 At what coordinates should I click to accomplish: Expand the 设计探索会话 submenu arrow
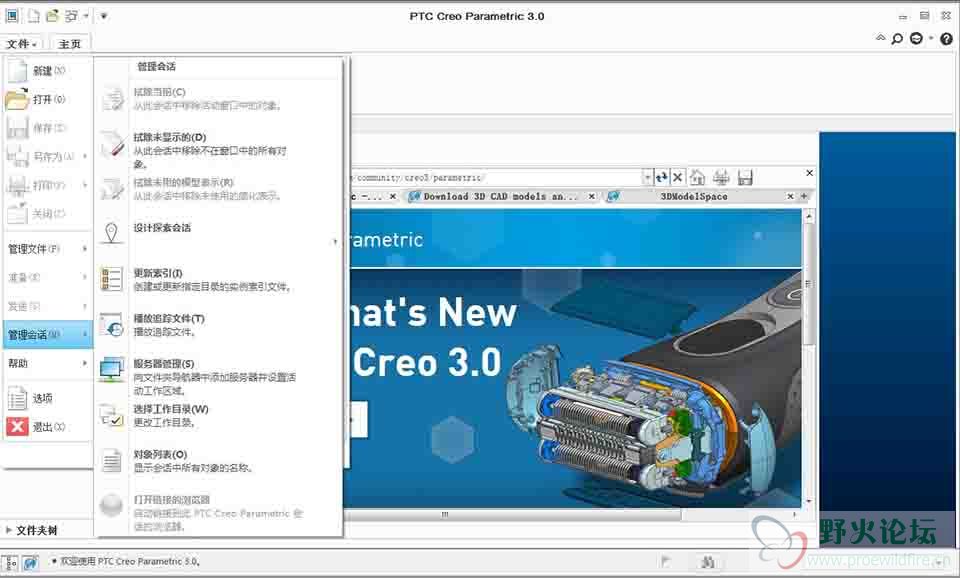[x=335, y=241]
